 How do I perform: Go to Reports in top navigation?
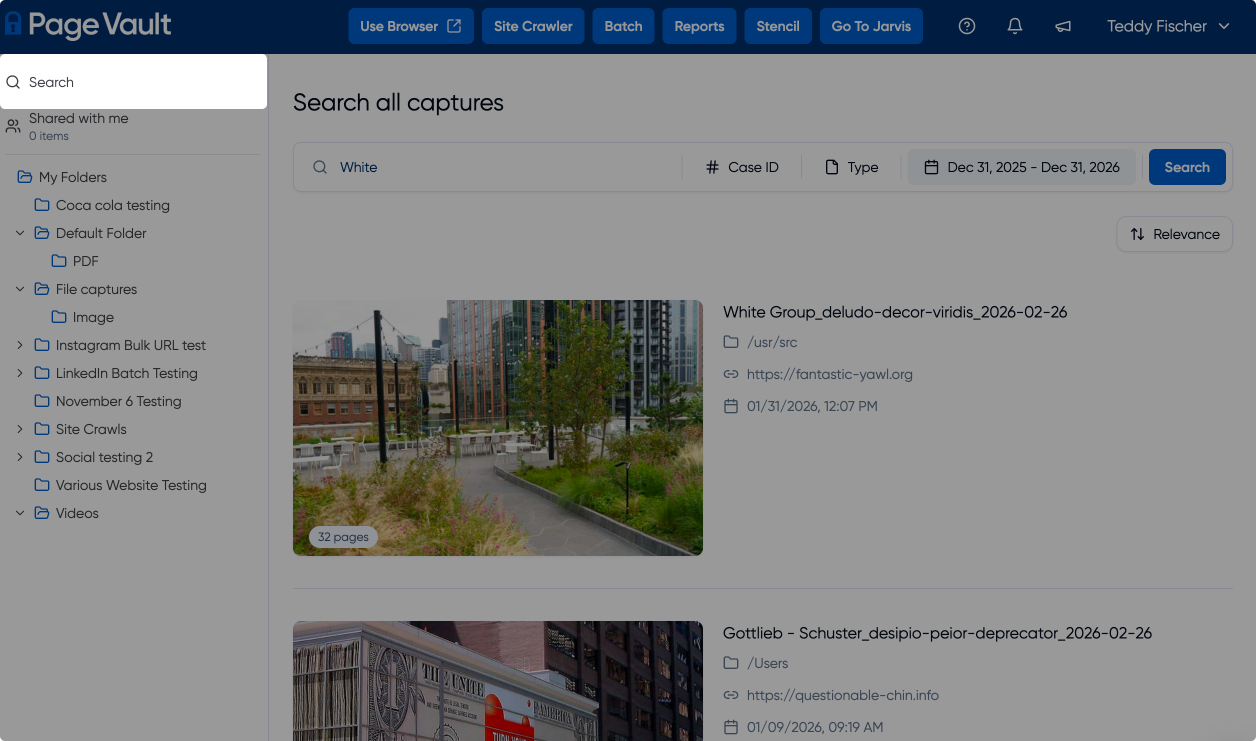click(699, 27)
